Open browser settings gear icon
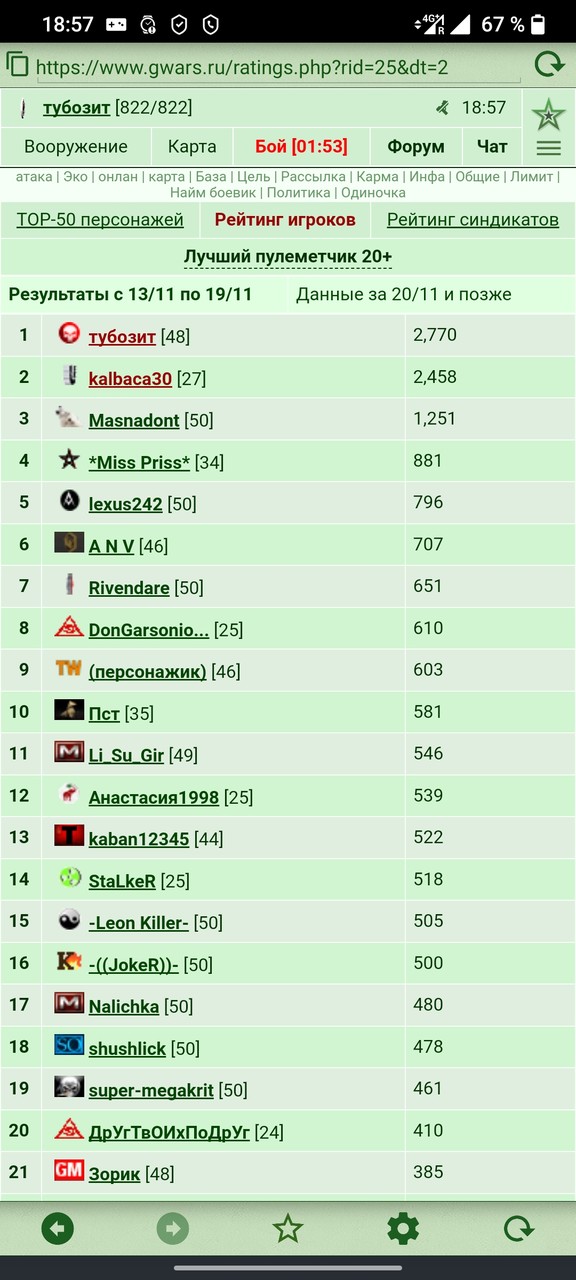 tap(403, 1228)
